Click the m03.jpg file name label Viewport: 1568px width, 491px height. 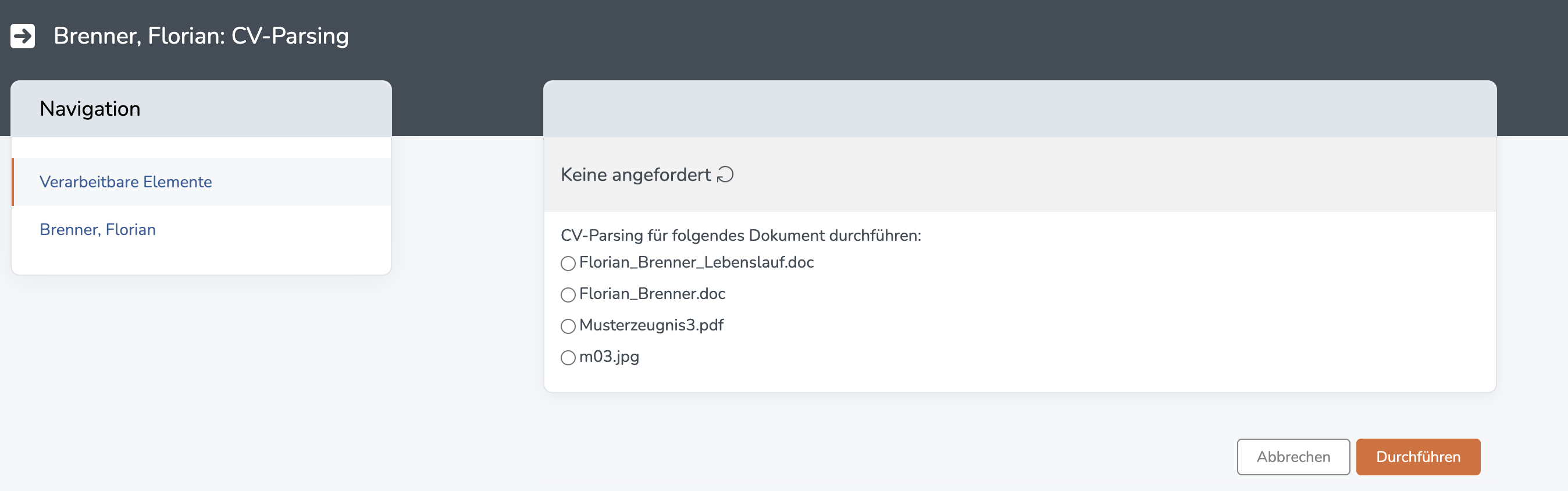pos(609,357)
